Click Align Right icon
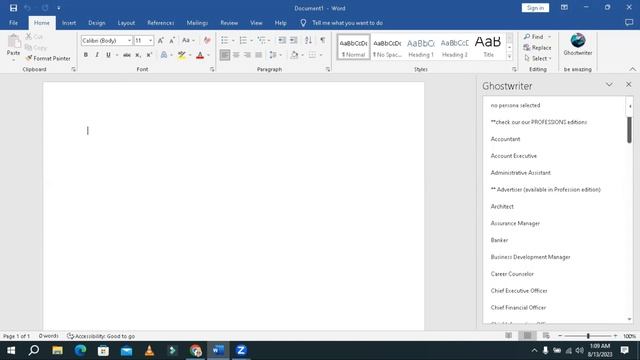Viewport: 640px width, 360px height. pyautogui.click(x=247, y=55)
